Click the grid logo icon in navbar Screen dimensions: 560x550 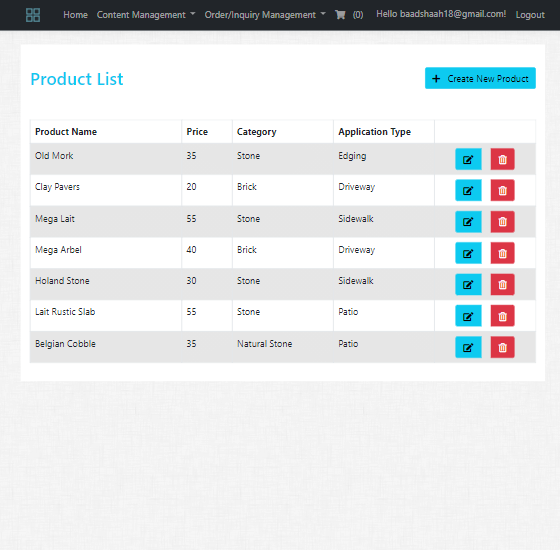(x=33, y=15)
